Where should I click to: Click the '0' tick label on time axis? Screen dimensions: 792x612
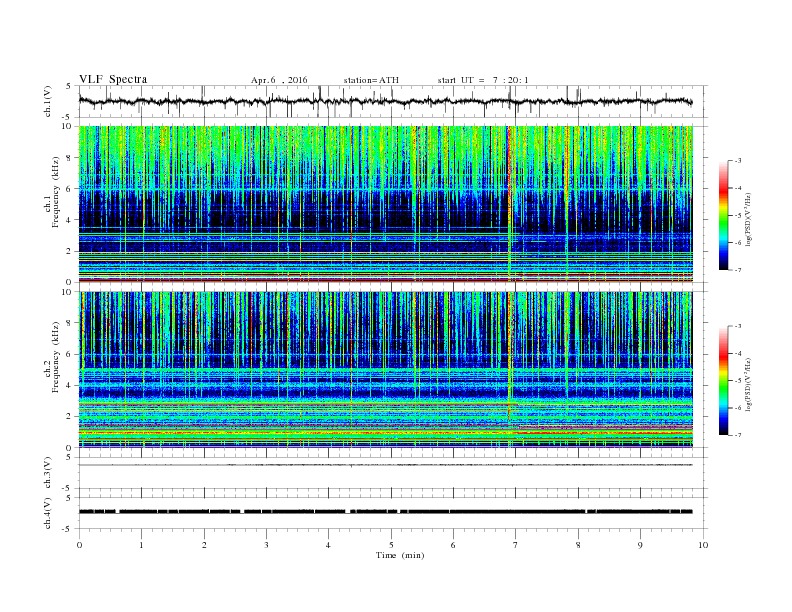point(79,545)
